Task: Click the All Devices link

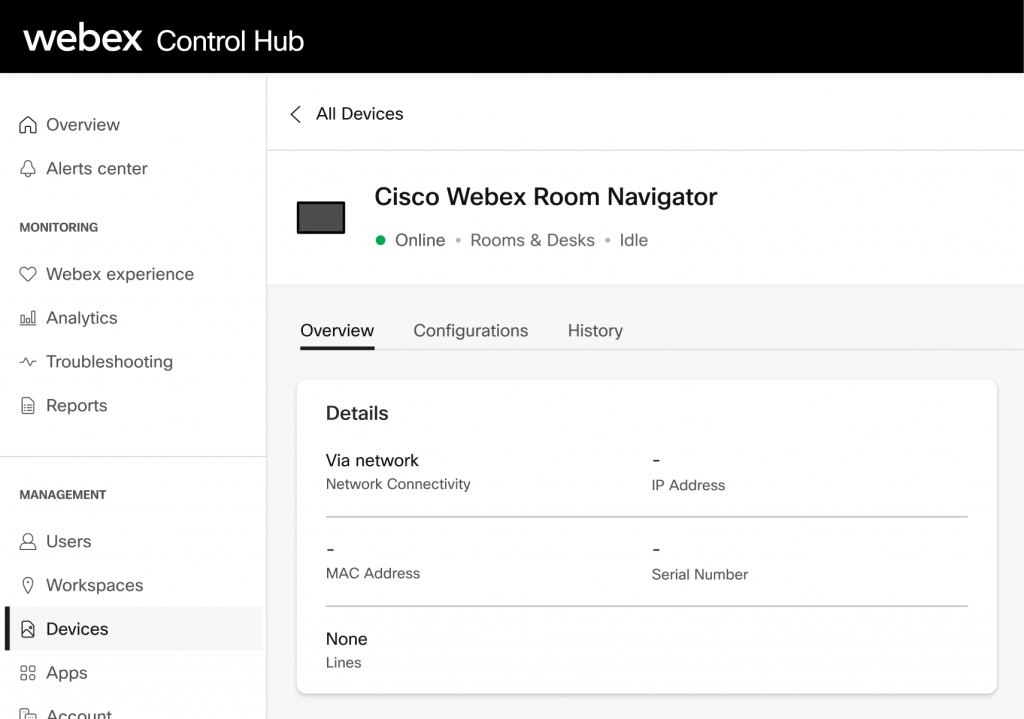Action: click(x=358, y=114)
